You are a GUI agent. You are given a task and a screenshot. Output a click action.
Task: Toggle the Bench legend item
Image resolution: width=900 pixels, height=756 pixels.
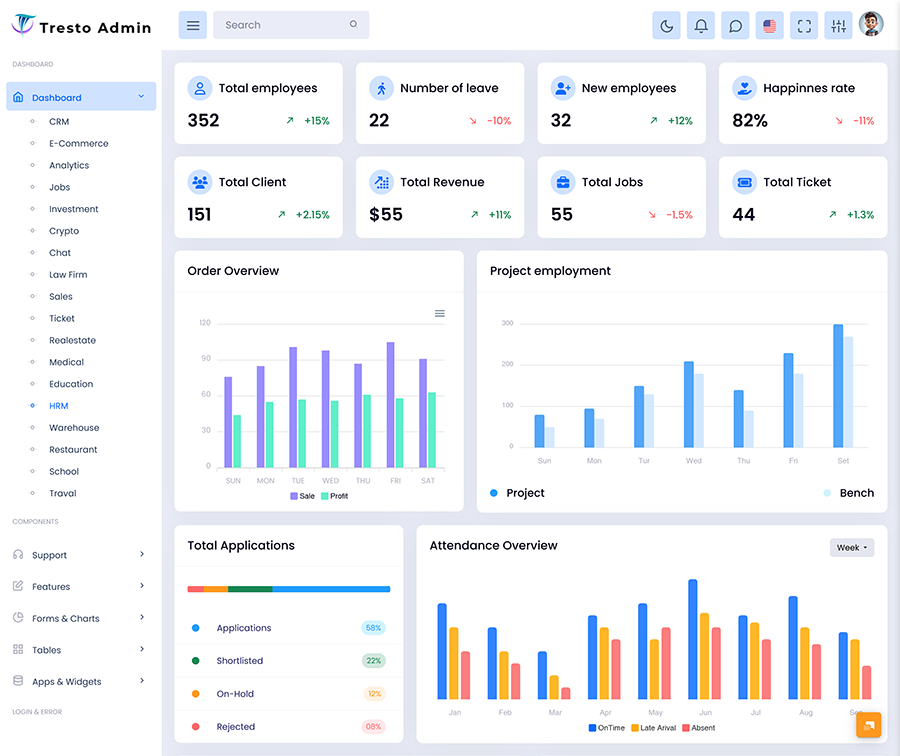tap(848, 493)
